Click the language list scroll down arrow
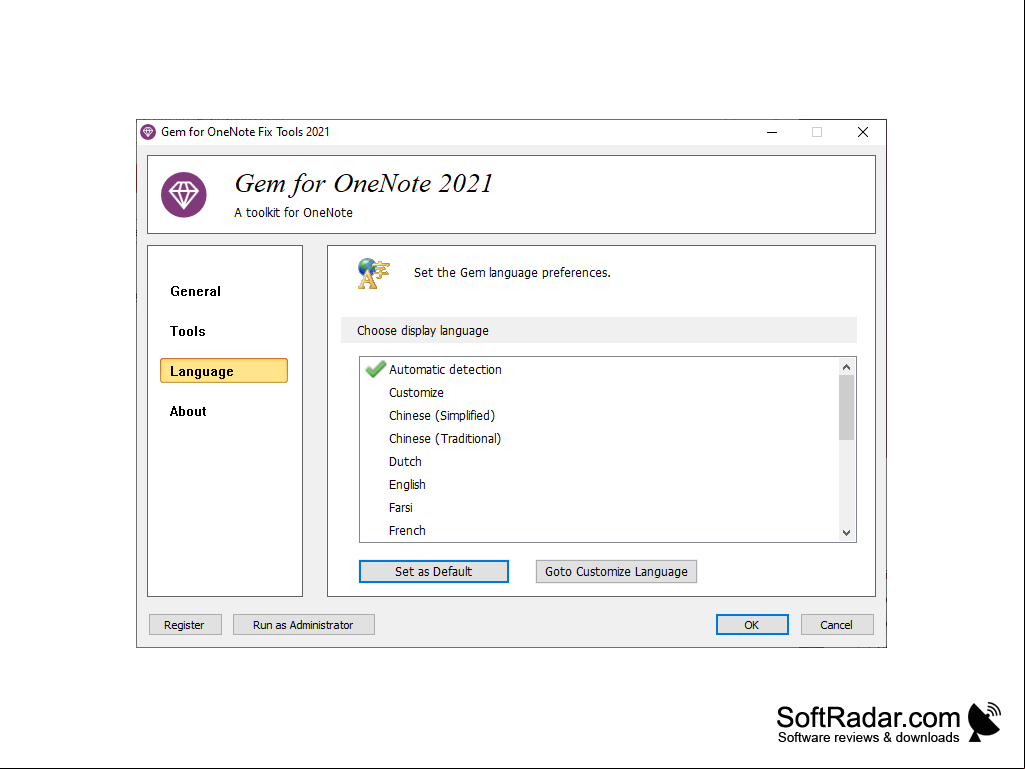This screenshot has height=769, width=1025. [847, 532]
